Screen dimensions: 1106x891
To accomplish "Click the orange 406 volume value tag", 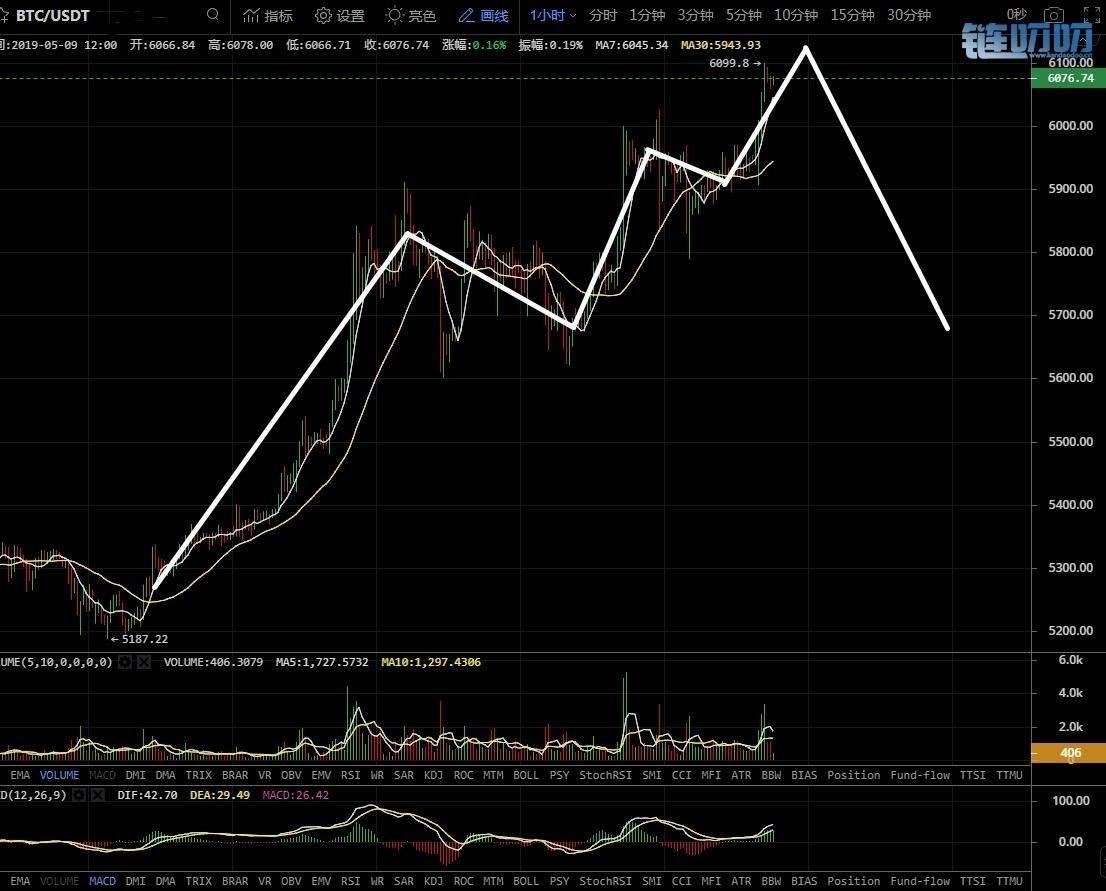I will coord(1068,753).
